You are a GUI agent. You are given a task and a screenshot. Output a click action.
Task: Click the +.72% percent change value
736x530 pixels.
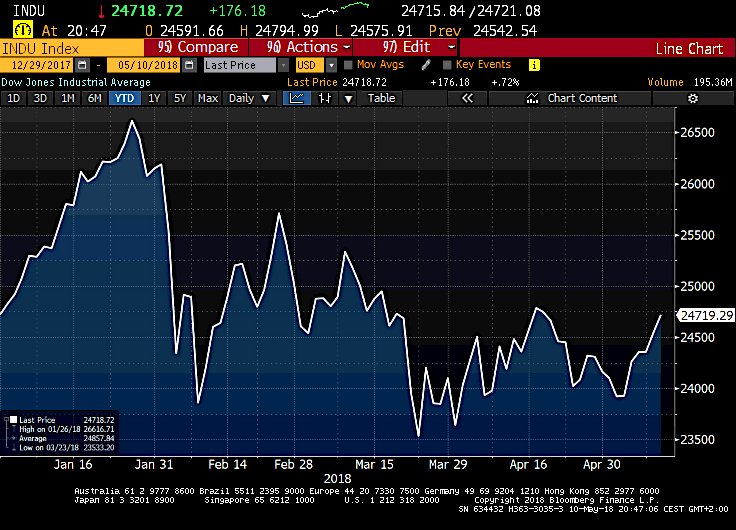tap(505, 82)
